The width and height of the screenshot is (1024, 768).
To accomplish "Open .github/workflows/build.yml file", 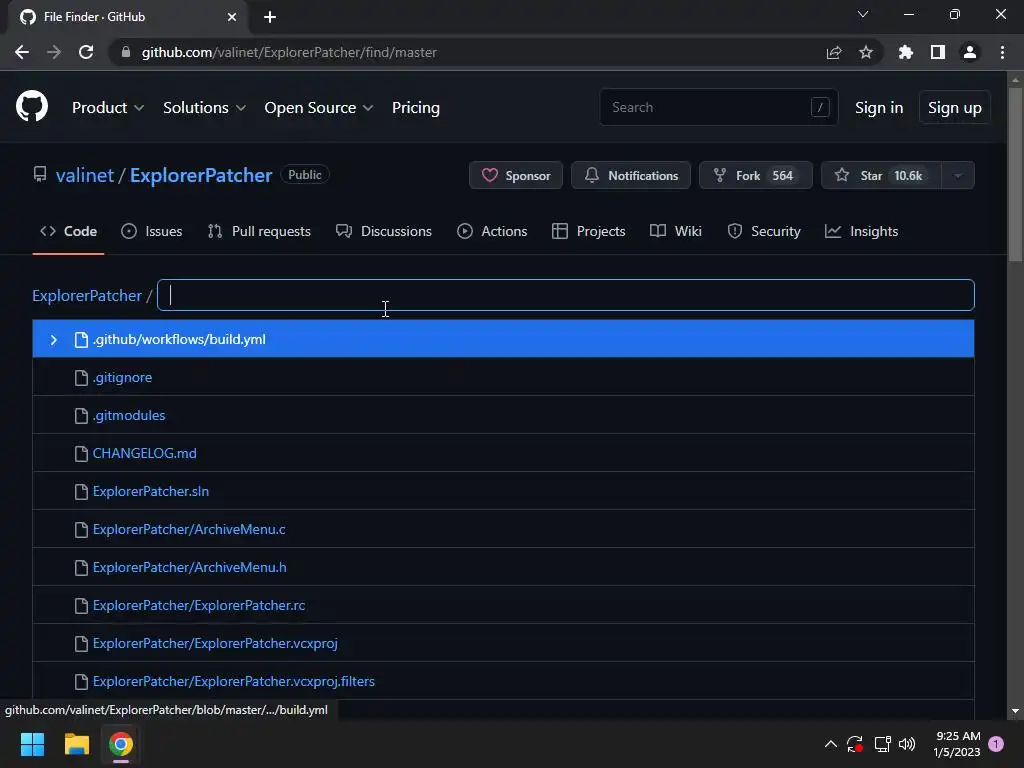I will click(179, 340).
